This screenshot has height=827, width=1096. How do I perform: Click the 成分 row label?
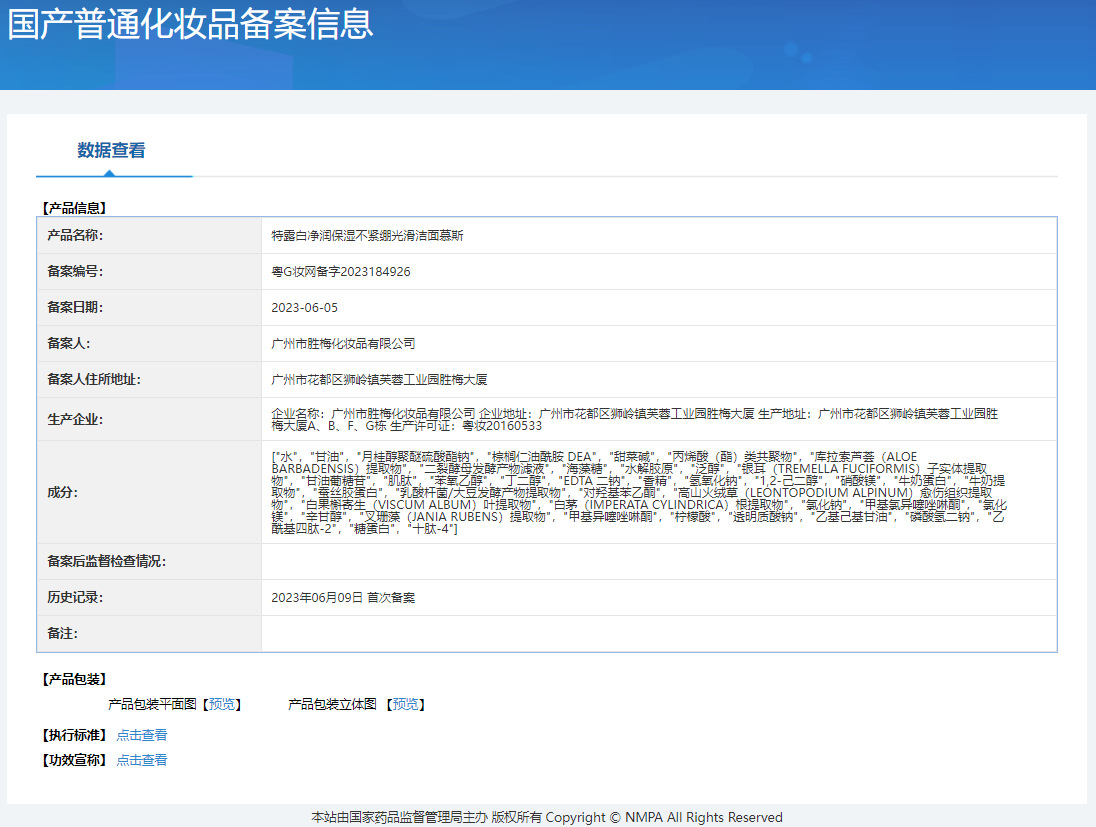(x=62, y=492)
